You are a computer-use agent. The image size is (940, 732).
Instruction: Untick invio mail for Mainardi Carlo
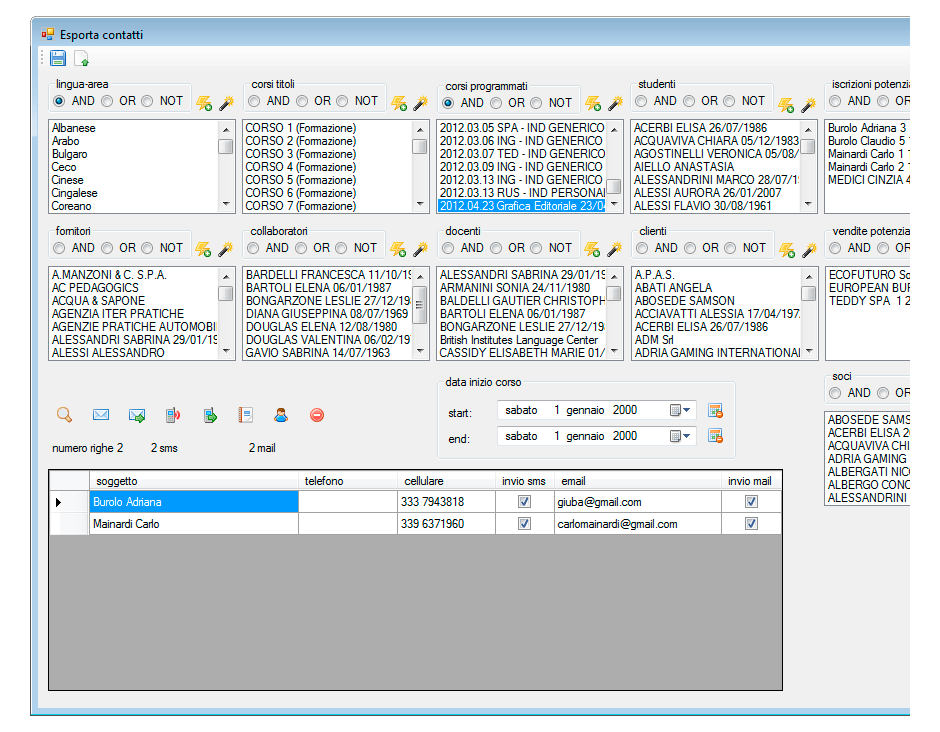751,524
